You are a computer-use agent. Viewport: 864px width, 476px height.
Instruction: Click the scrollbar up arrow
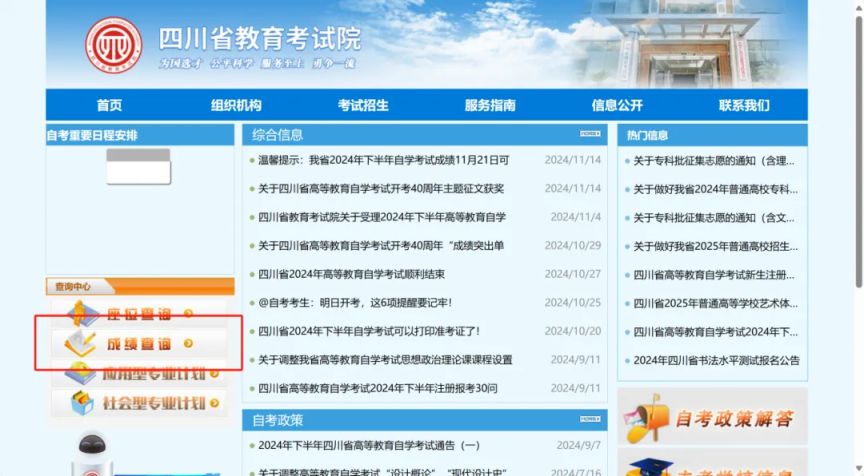point(859,7)
